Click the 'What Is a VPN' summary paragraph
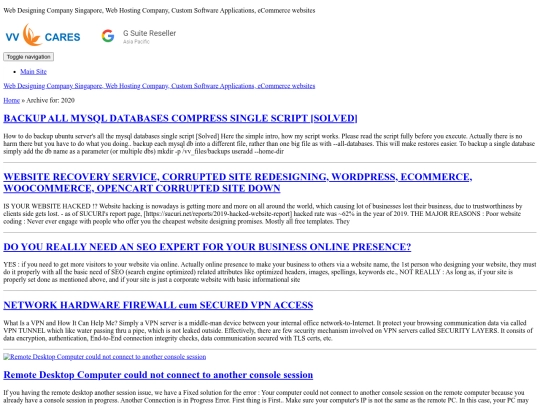The width and height of the screenshot is (540, 405). pos(268,331)
